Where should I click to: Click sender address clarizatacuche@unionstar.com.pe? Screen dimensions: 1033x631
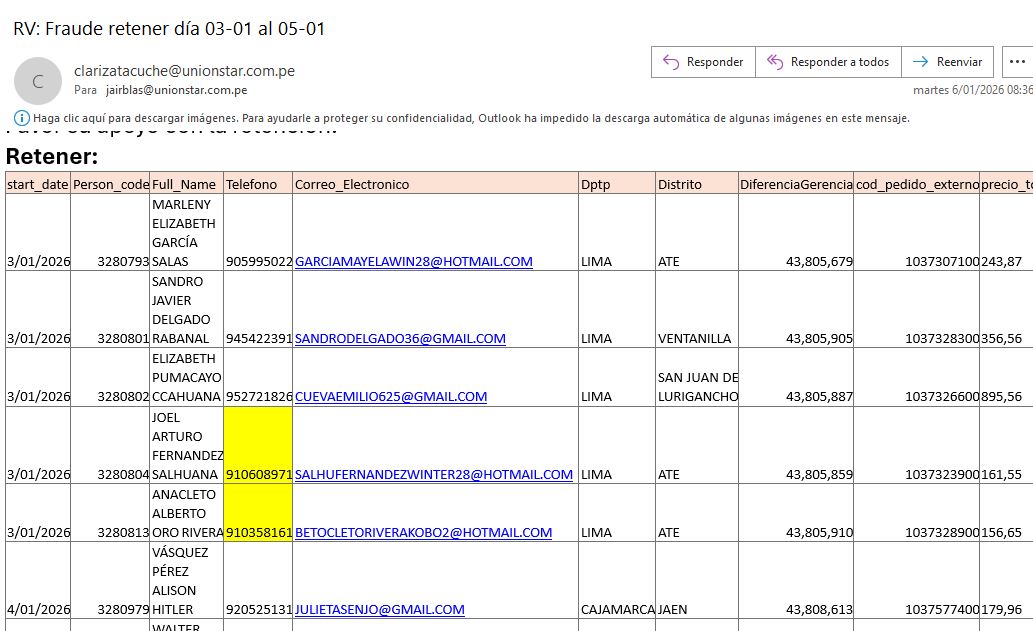point(184,71)
